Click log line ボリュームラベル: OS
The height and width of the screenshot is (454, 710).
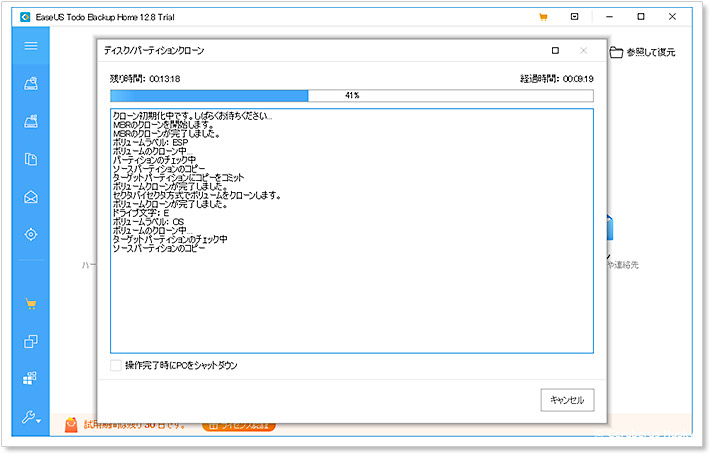coord(149,222)
